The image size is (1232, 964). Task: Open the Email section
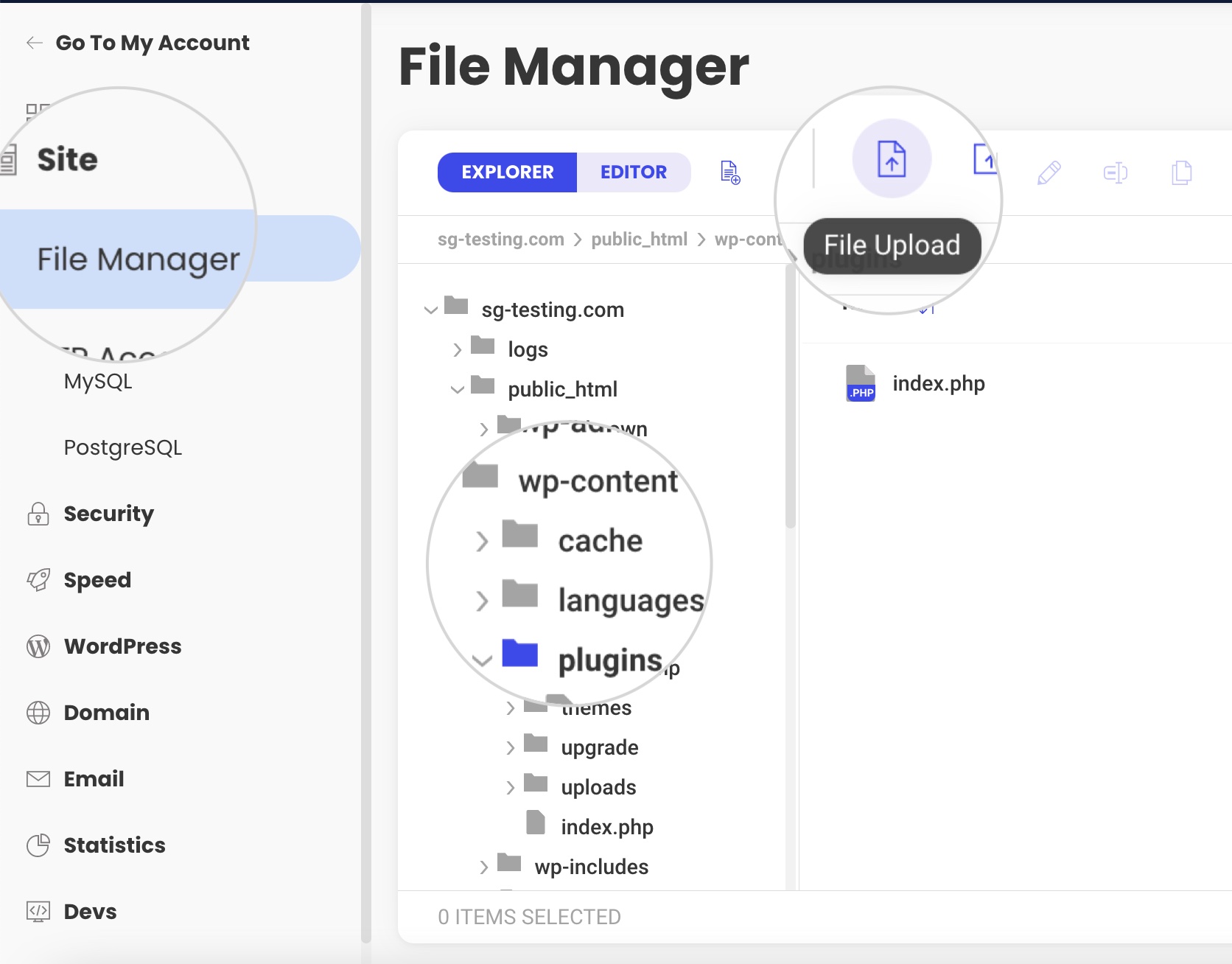click(x=94, y=779)
